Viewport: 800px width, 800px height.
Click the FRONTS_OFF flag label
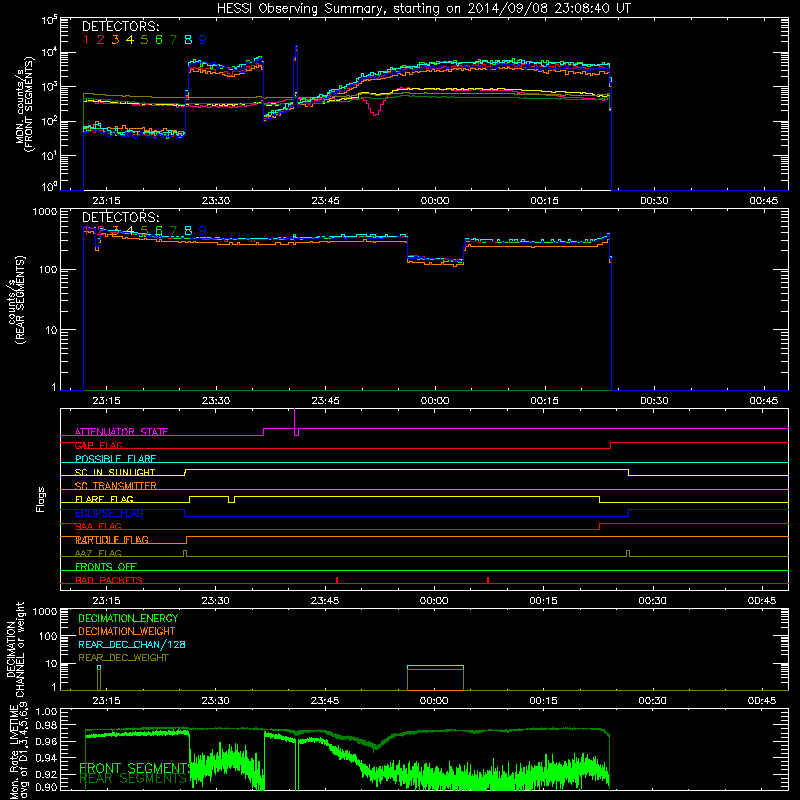click(106, 567)
